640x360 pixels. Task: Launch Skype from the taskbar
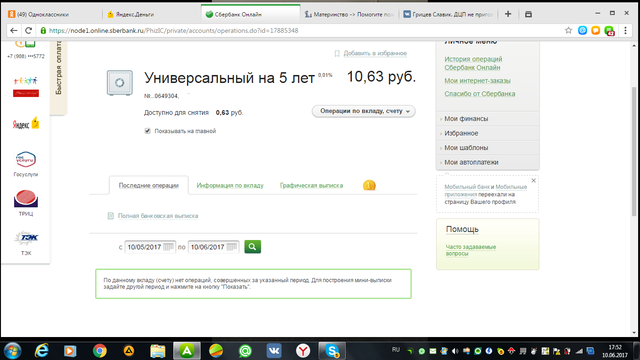pyautogui.click(x=332, y=351)
